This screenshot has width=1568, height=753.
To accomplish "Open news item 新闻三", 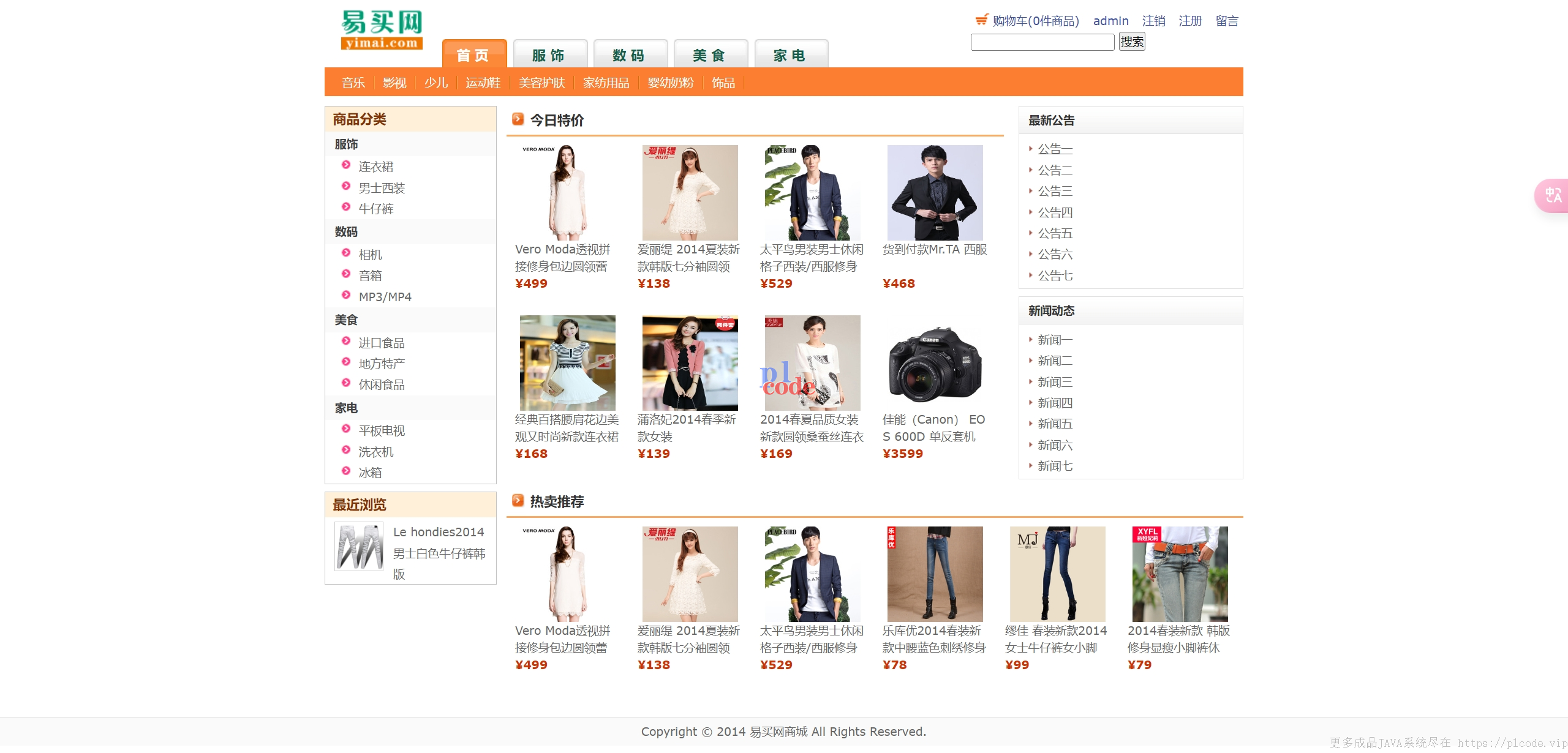I will click(x=1055, y=382).
